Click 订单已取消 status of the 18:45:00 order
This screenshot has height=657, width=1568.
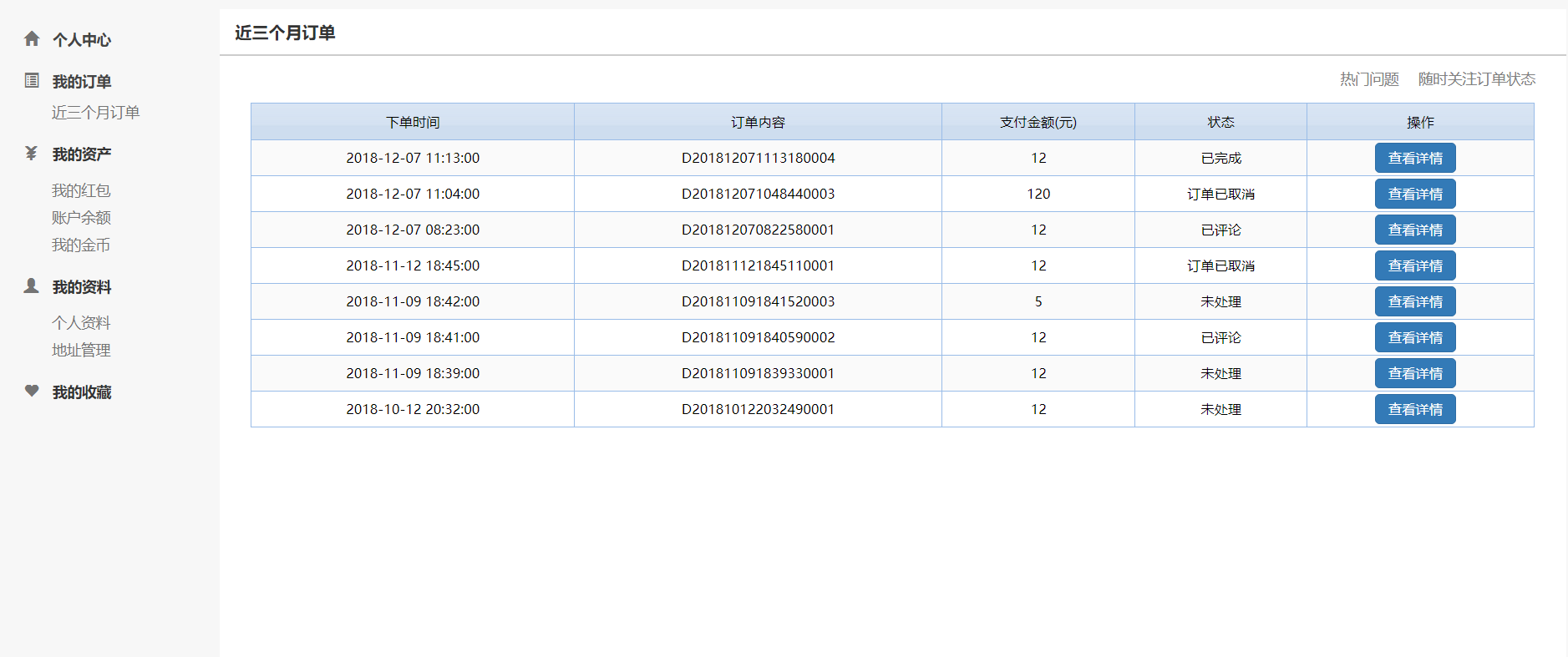tap(1220, 265)
